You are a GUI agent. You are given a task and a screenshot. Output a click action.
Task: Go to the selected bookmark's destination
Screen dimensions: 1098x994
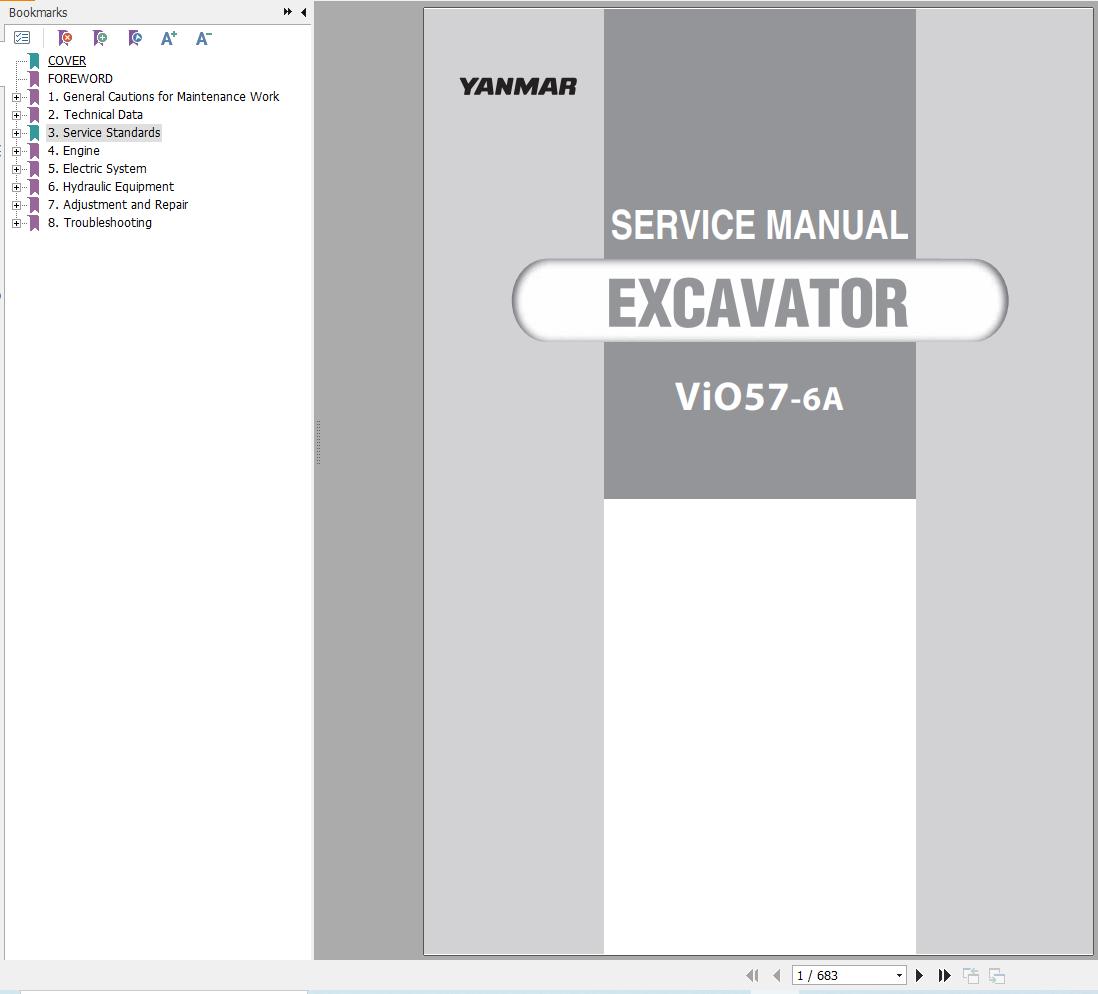[x=135, y=38]
